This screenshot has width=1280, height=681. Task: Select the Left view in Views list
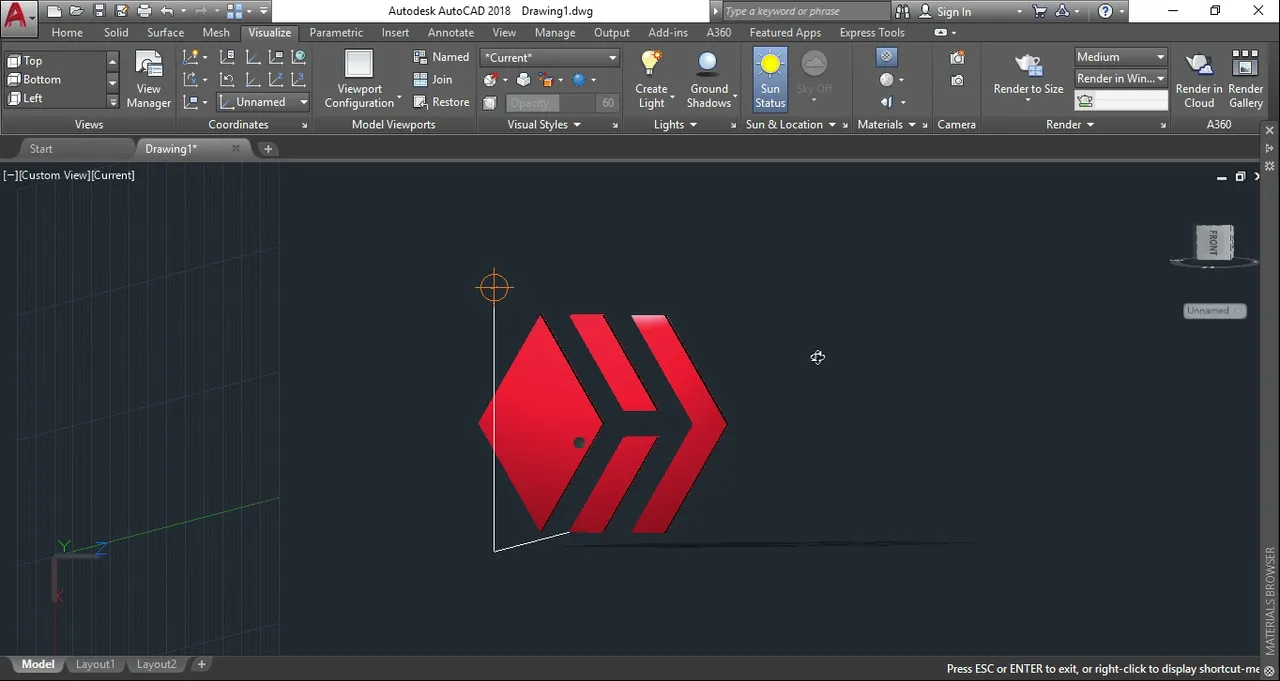tap(54, 98)
